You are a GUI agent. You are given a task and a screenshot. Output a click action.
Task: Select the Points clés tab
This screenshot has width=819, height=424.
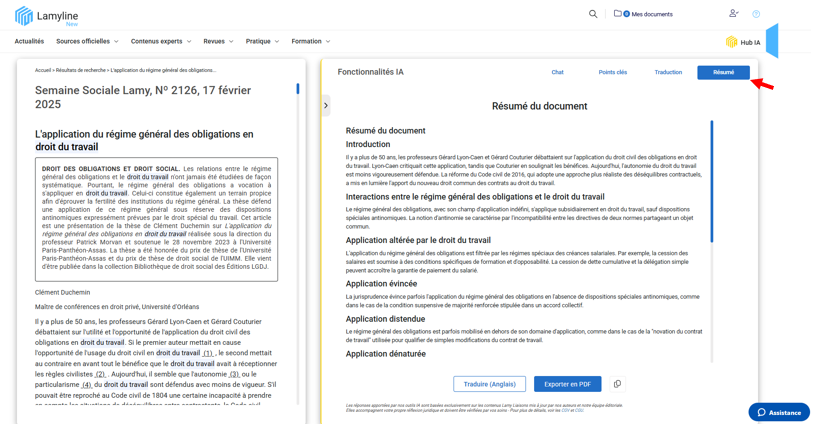pos(613,72)
